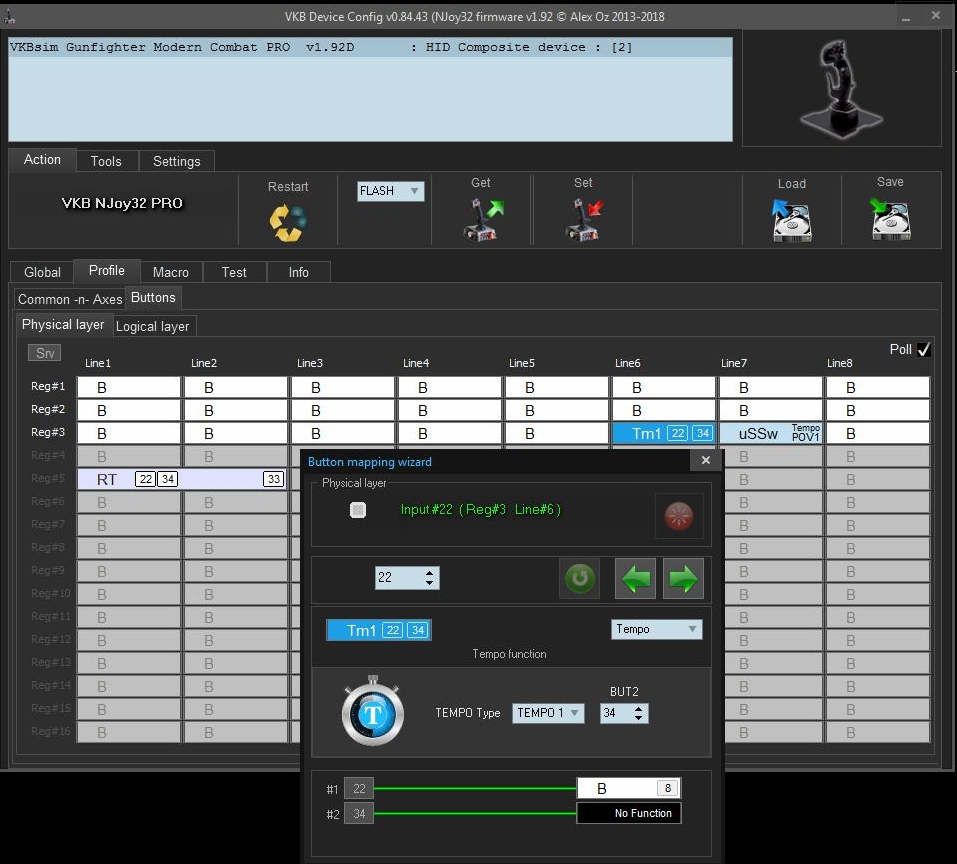Image resolution: width=957 pixels, height=864 pixels.
Task: Click the VKB NJoy32 PRO label
Action: click(122, 203)
